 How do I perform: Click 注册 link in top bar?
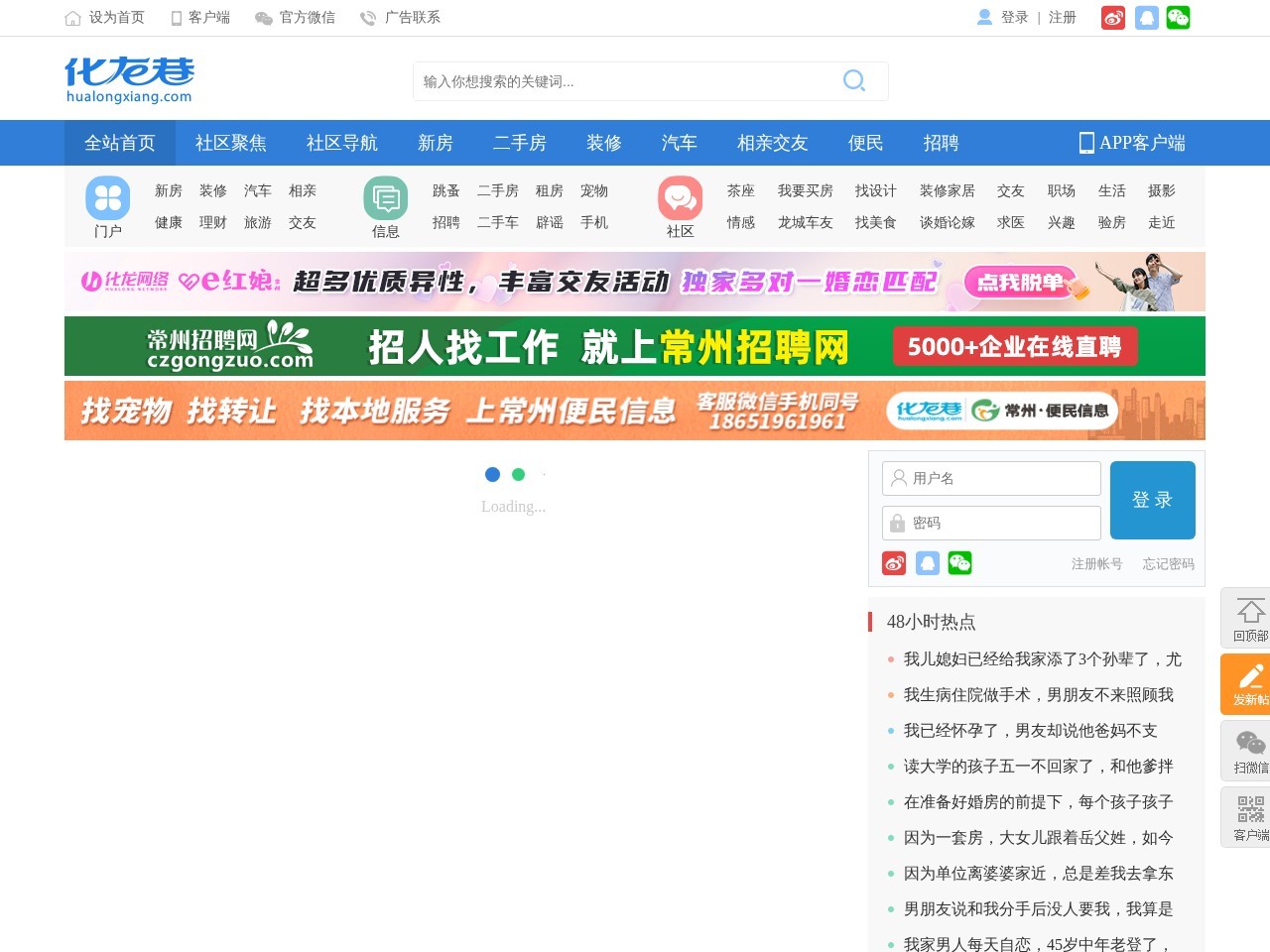click(x=1063, y=18)
